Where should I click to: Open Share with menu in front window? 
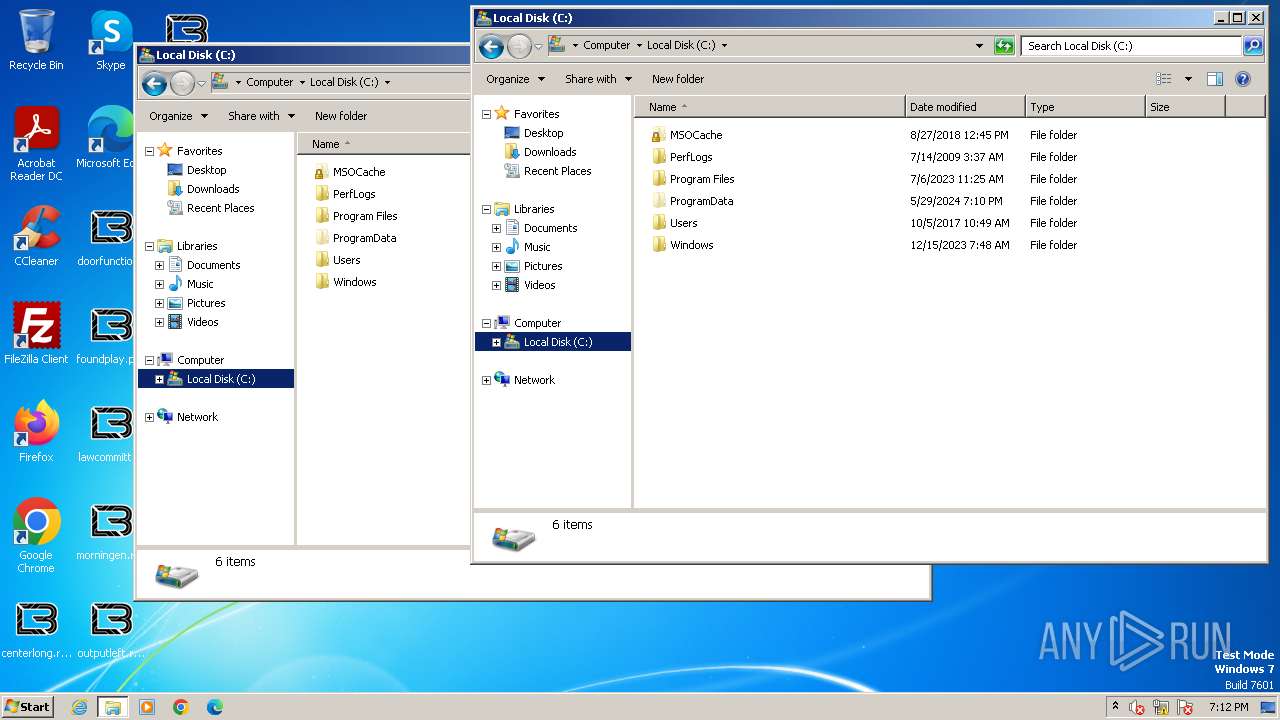pos(598,79)
